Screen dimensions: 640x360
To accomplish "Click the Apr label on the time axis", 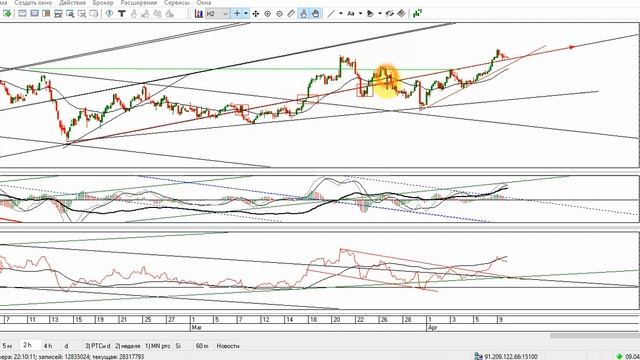I will tap(432, 327).
